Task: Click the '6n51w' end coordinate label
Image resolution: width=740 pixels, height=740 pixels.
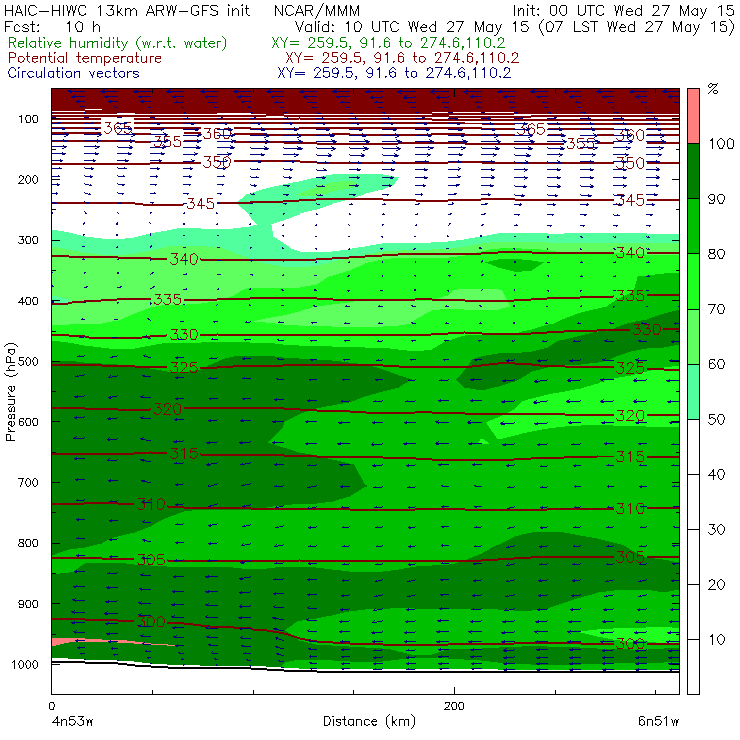Action: coord(658,721)
